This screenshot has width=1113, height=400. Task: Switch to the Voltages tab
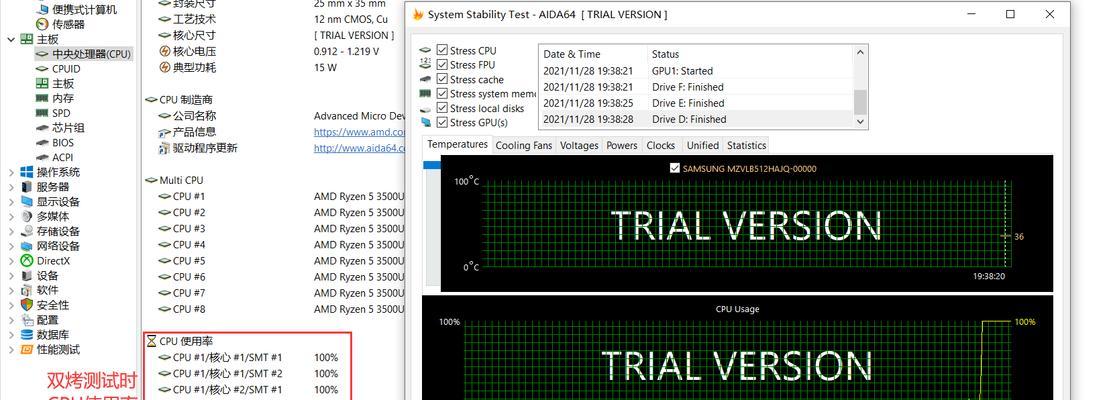click(579, 145)
